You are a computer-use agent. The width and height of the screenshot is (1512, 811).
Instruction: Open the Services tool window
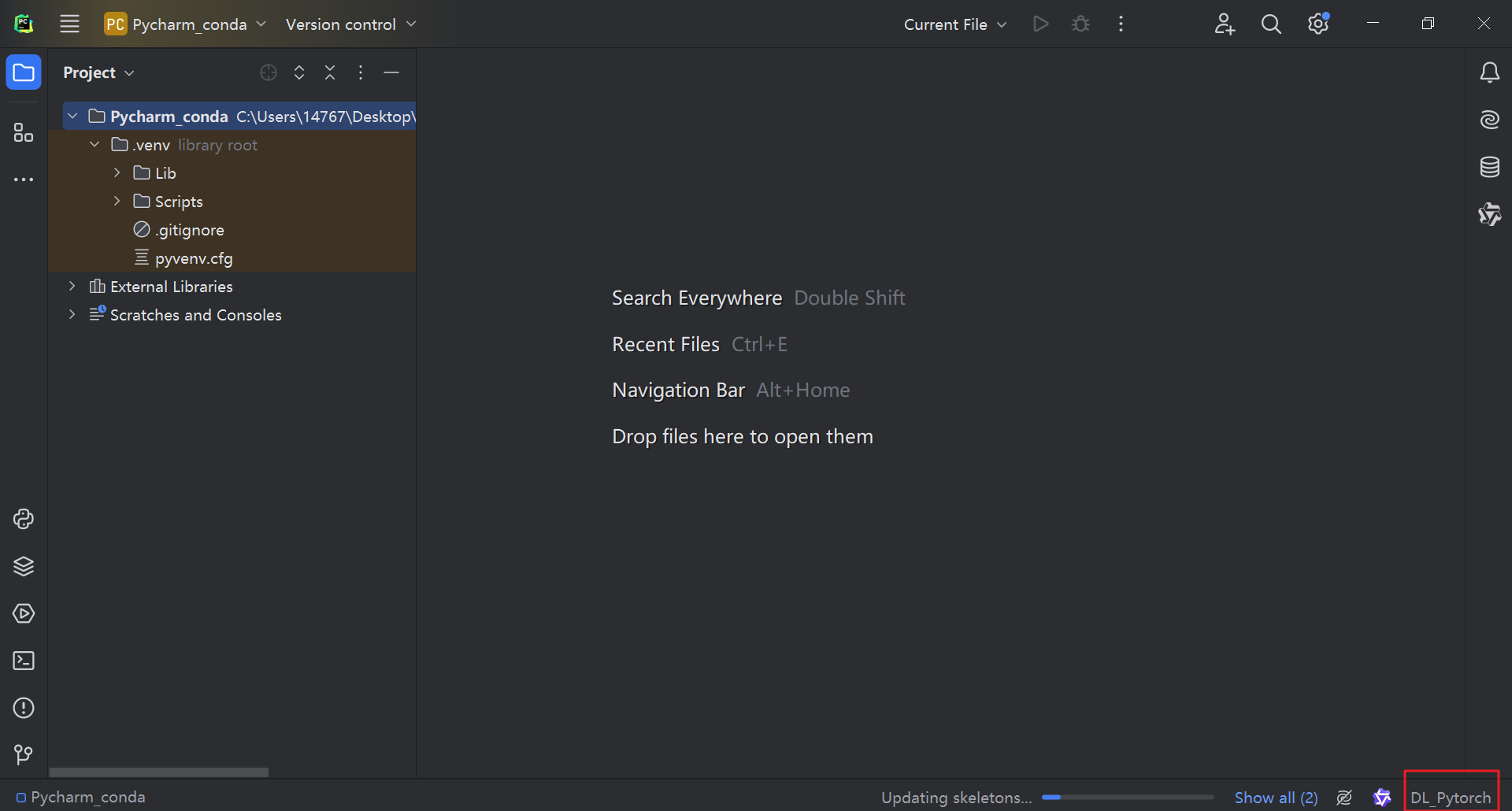tap(24, 613)
